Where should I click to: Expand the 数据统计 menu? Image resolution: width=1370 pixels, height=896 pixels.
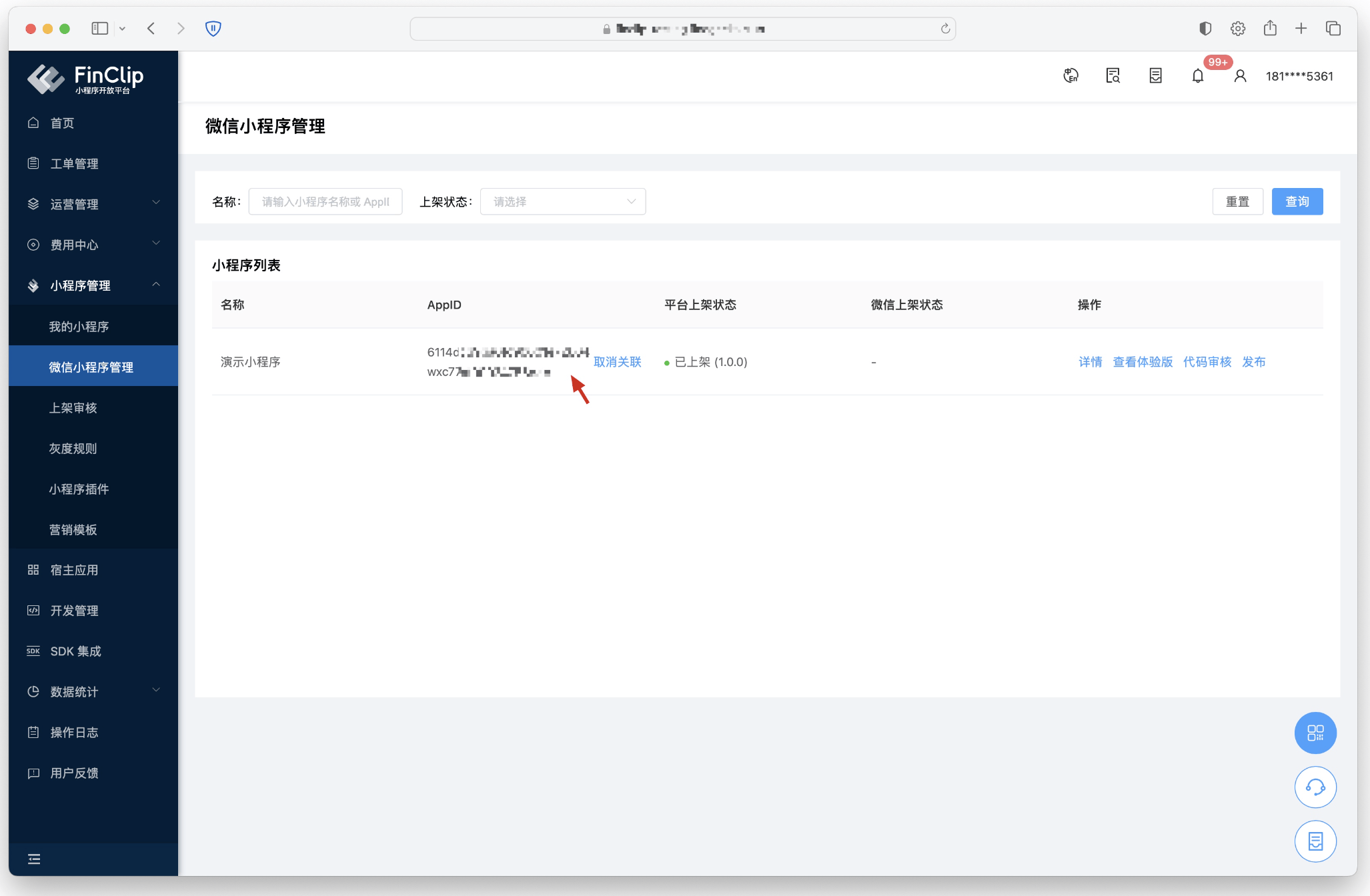93,691
